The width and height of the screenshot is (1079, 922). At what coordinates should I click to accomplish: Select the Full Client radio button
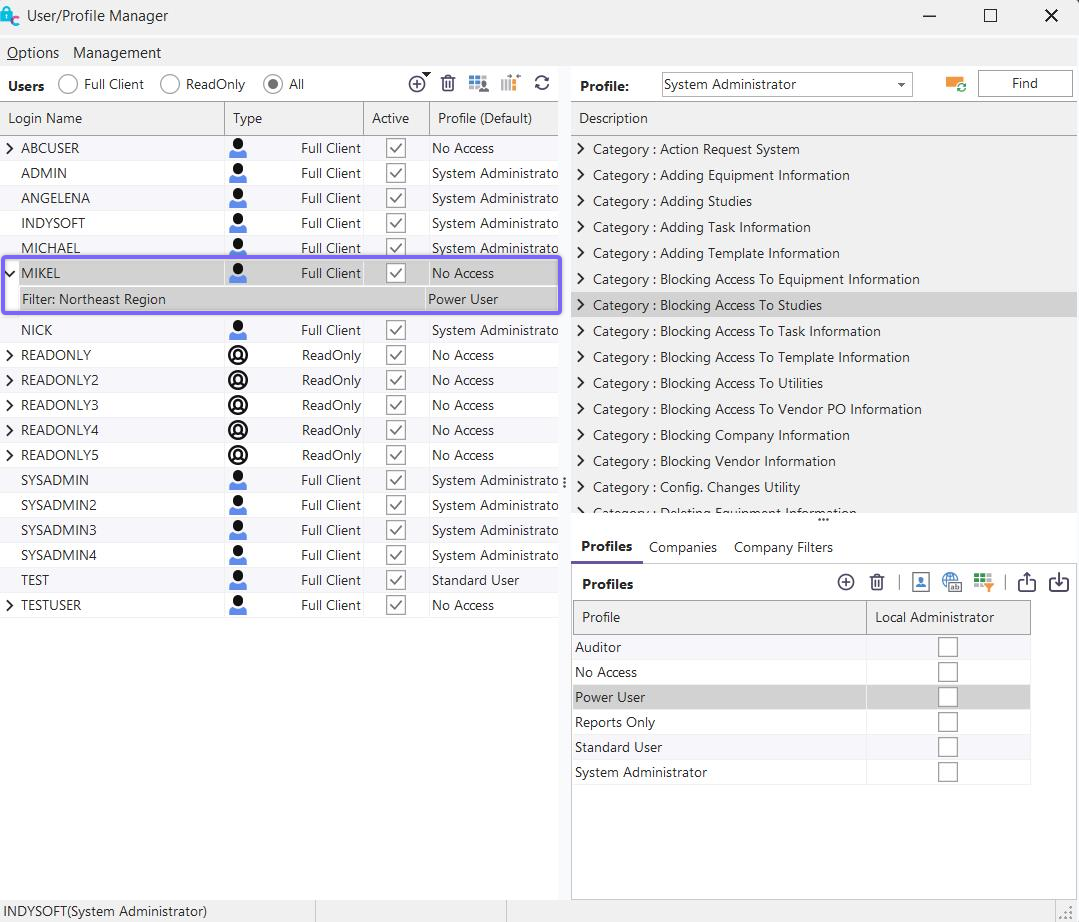tap(68, 84)
